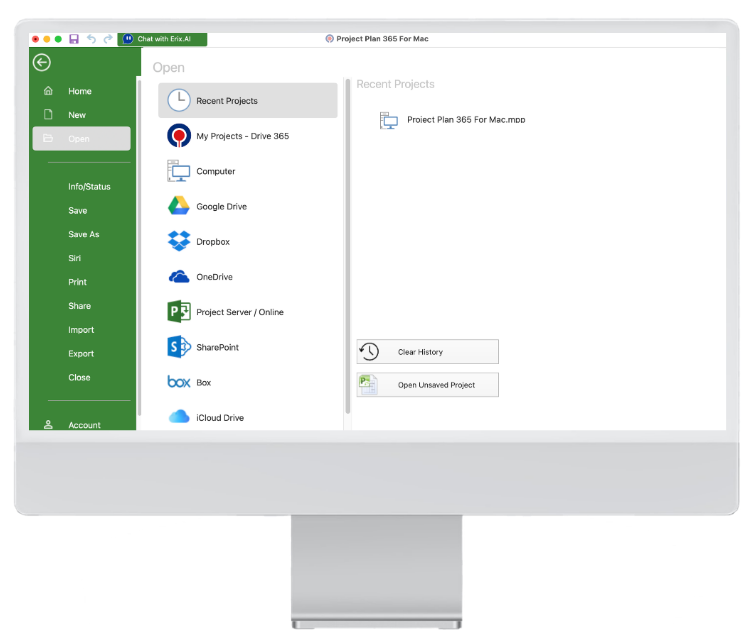756x630 pixels.
Task: Open the Account page
Action: 84,425
